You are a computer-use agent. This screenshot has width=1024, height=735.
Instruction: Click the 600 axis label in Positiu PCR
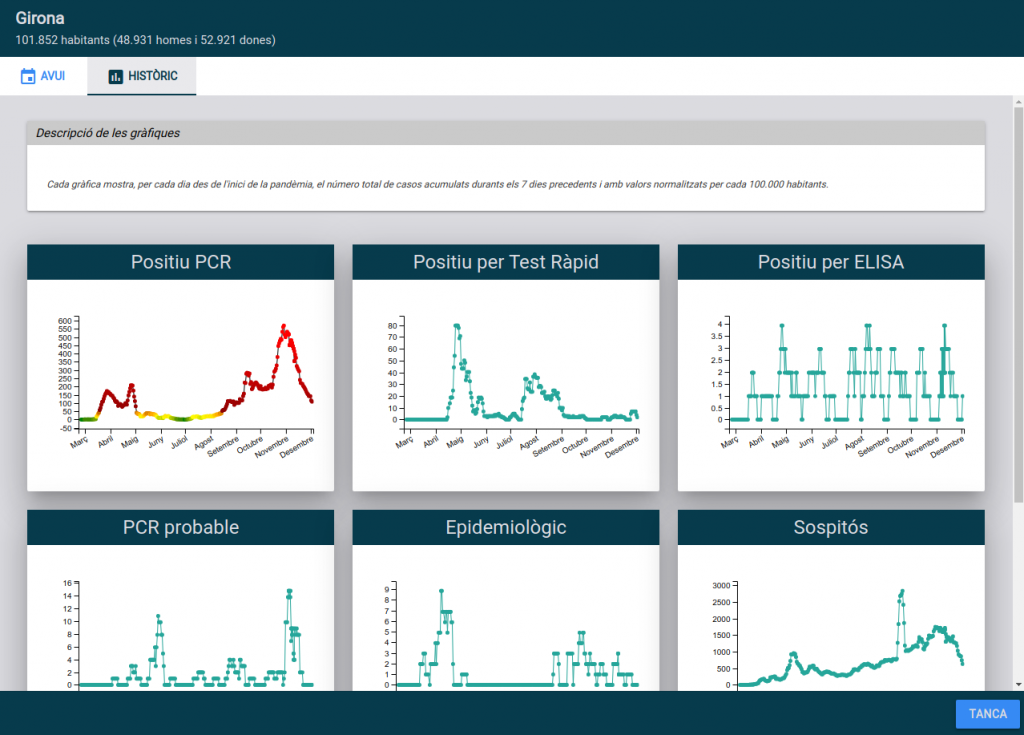pos(65,321)
